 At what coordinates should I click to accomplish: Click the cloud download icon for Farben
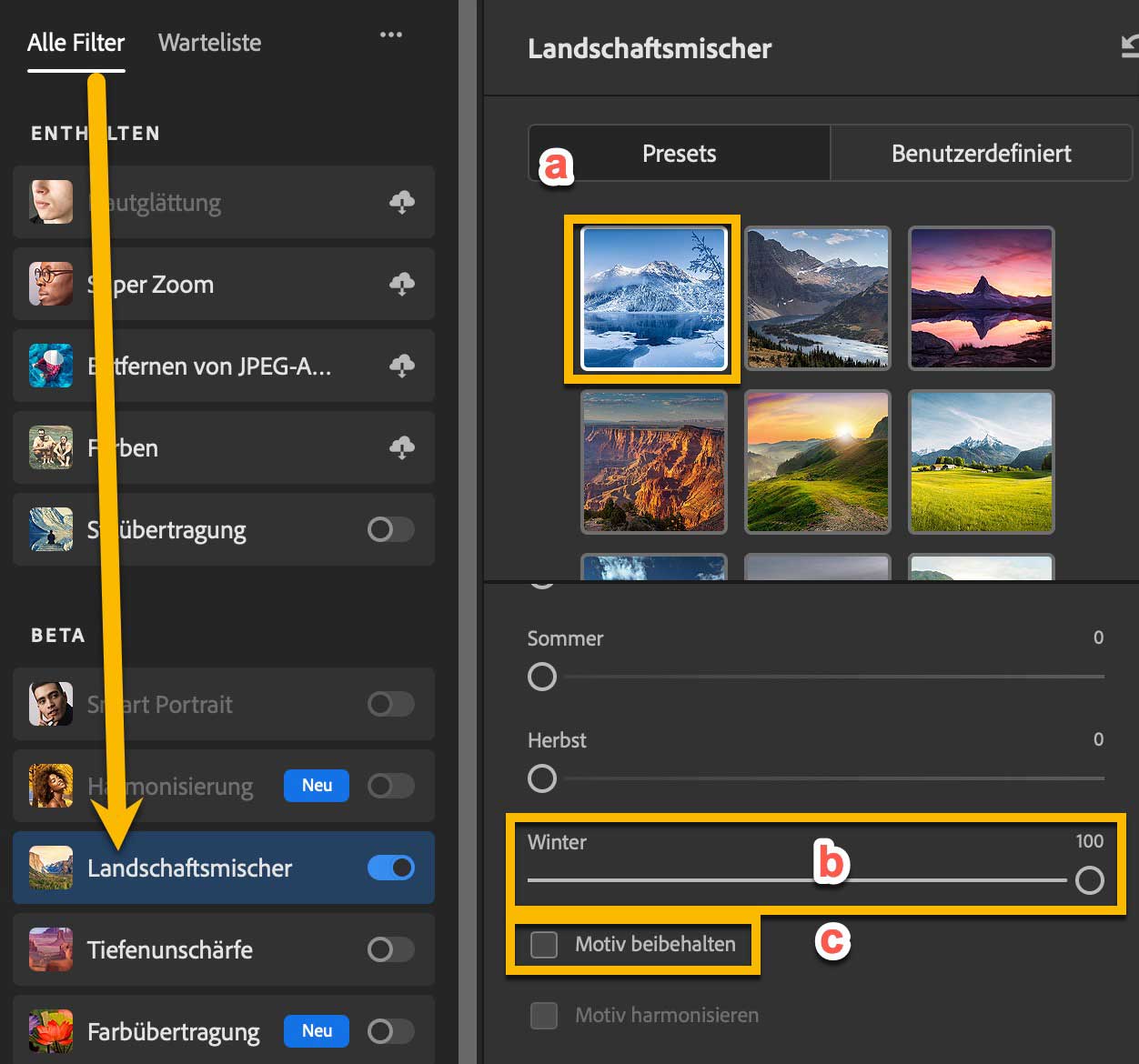click(401, 447)
